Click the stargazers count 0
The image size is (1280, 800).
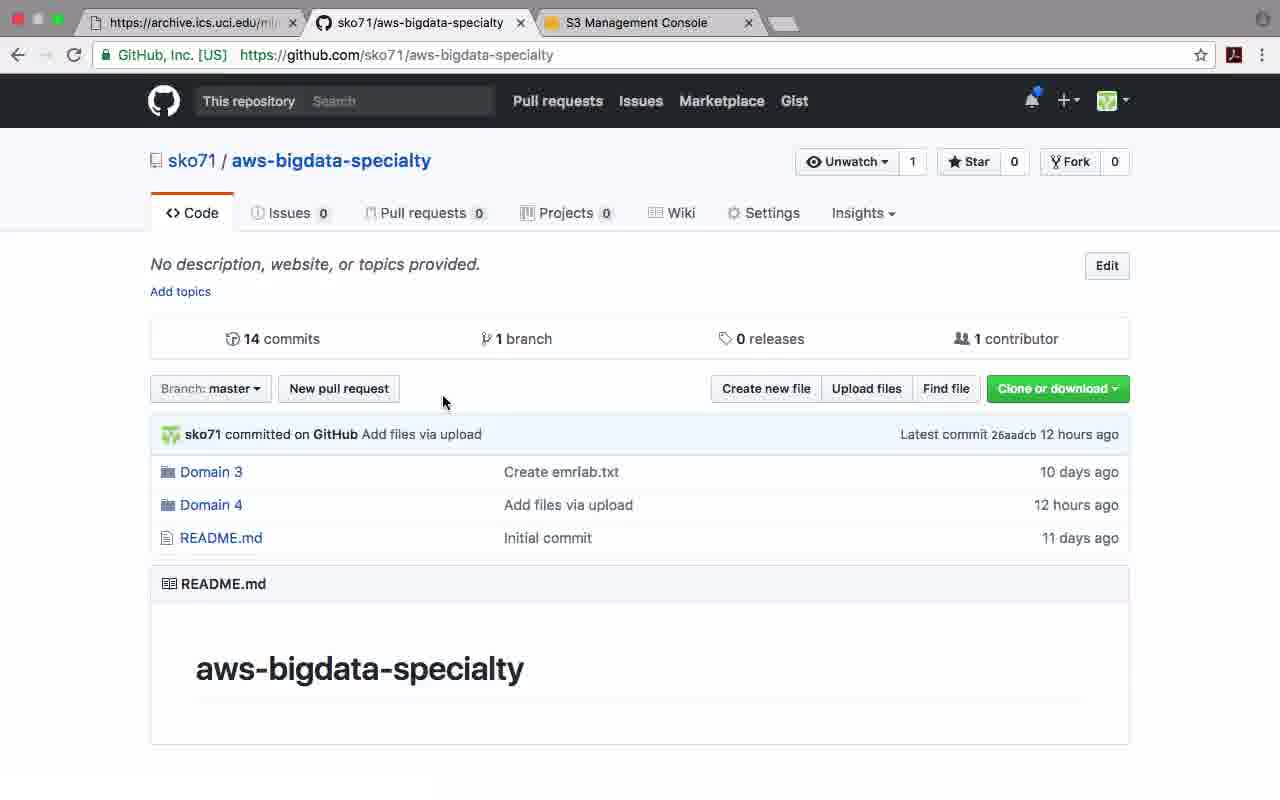tap(1014, 162)
